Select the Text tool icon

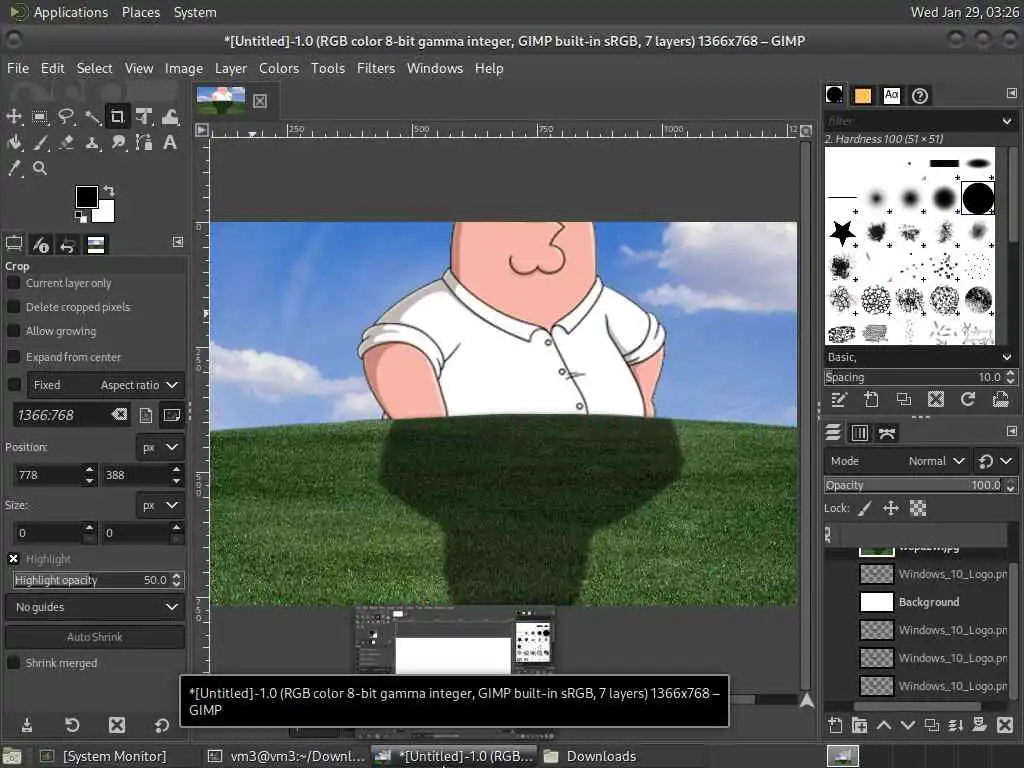(x=170, y=142)
